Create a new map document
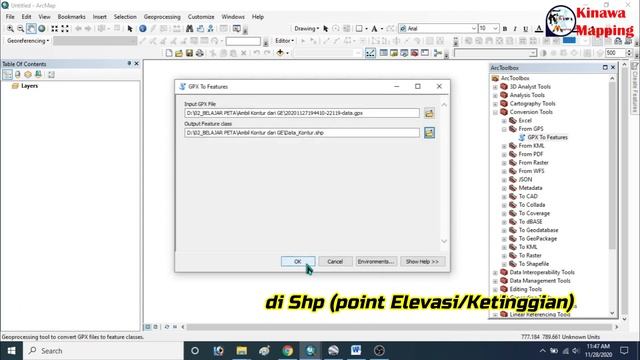 [169, 53]
